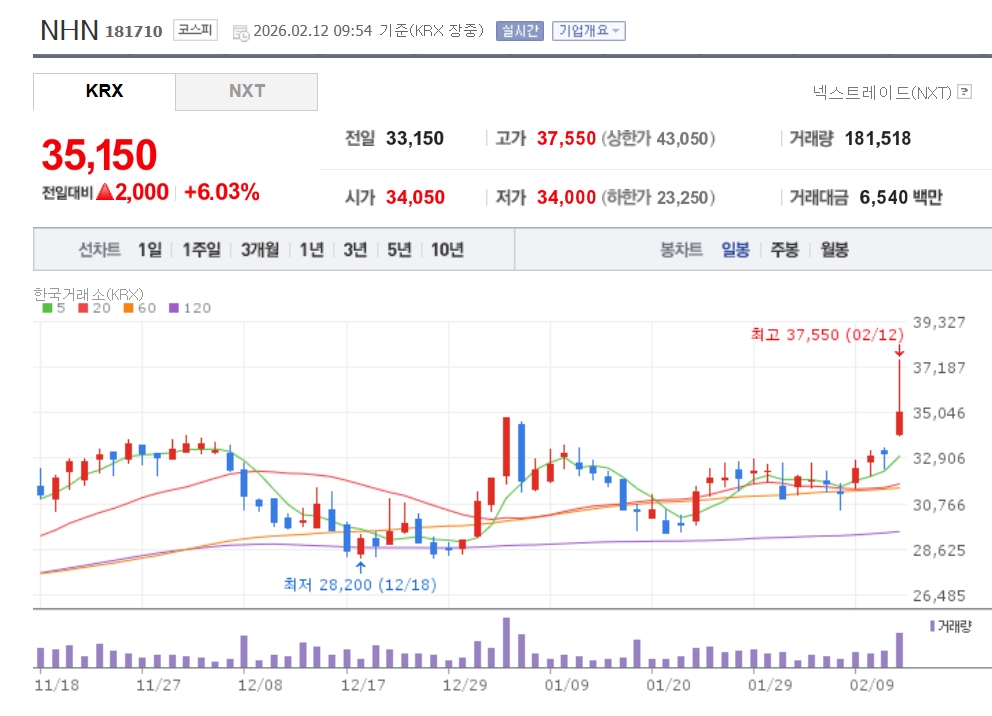This screenshot has height=716, width=992.
Task: Click the green 5-day moving average swatch
Action: coord(47,308)
